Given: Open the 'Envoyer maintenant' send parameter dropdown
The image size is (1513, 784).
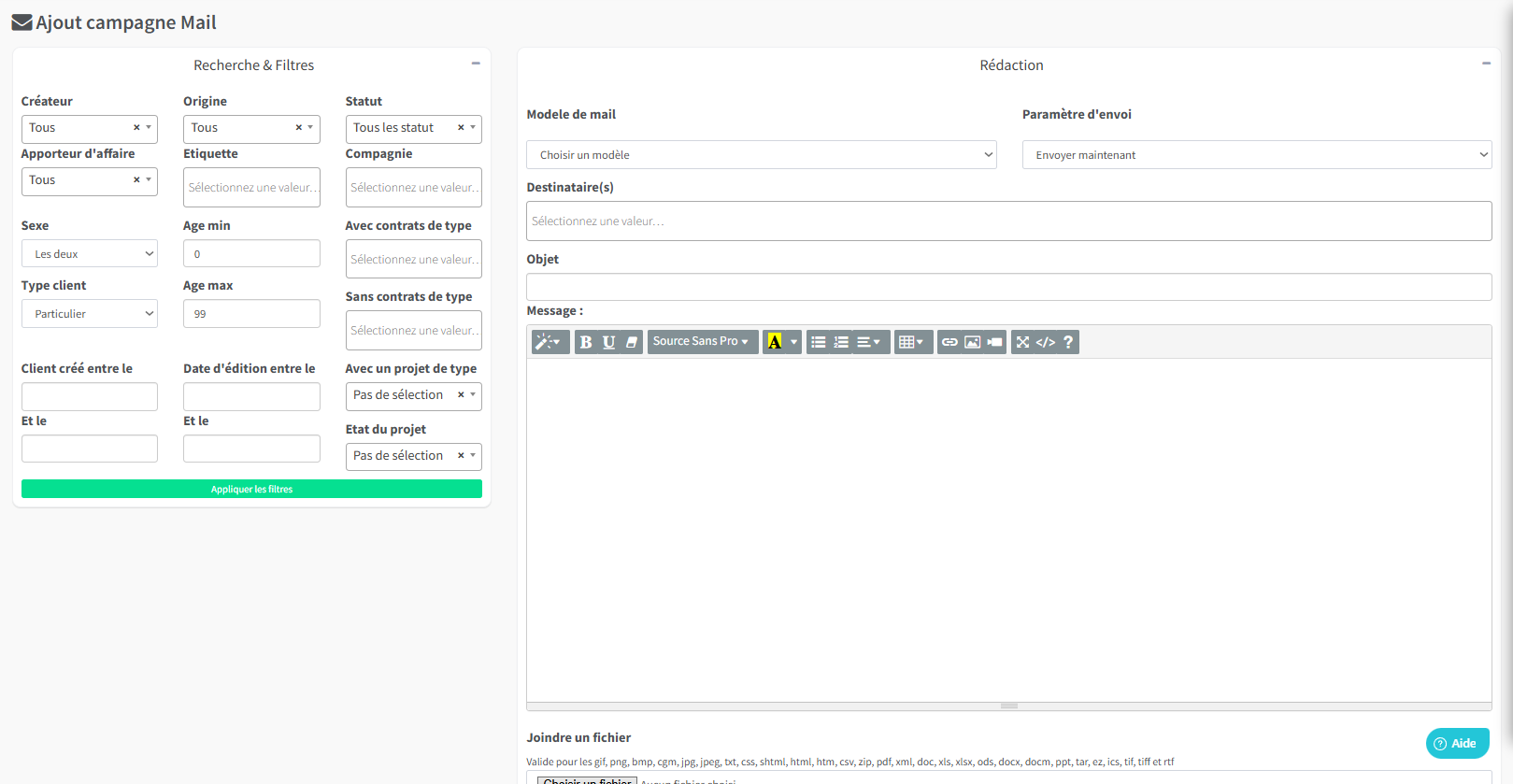Looking at the screenshot, I should (1256, 155).
